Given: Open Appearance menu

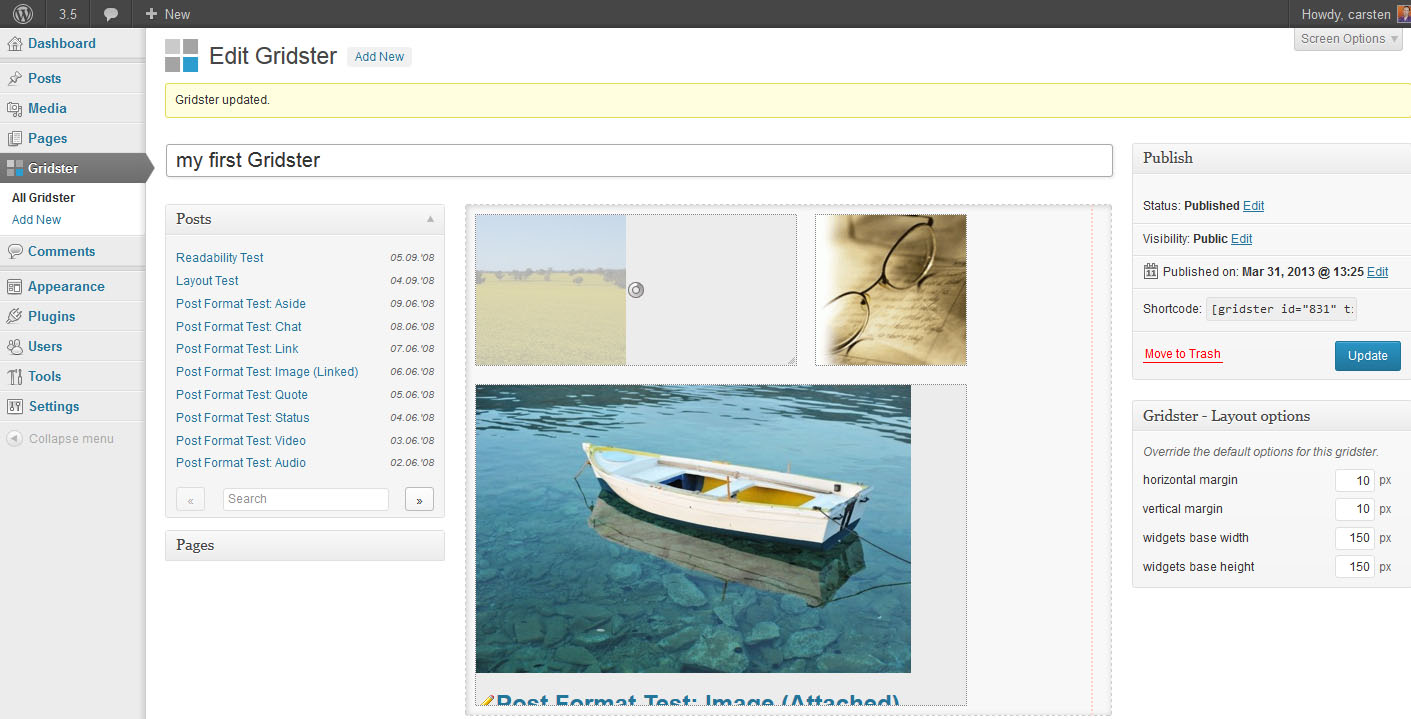Looking at the screenshot, I should coord(66,286).
